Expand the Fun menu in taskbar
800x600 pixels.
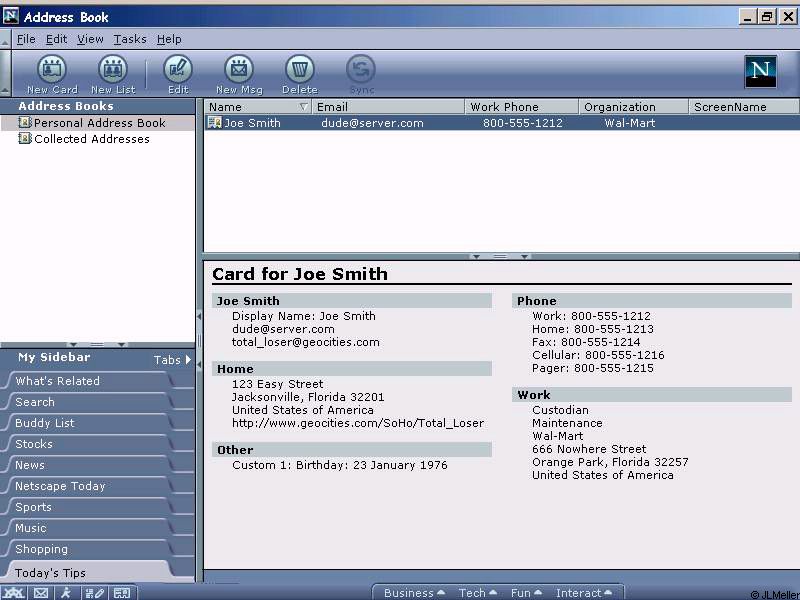(x=526, y=593)
